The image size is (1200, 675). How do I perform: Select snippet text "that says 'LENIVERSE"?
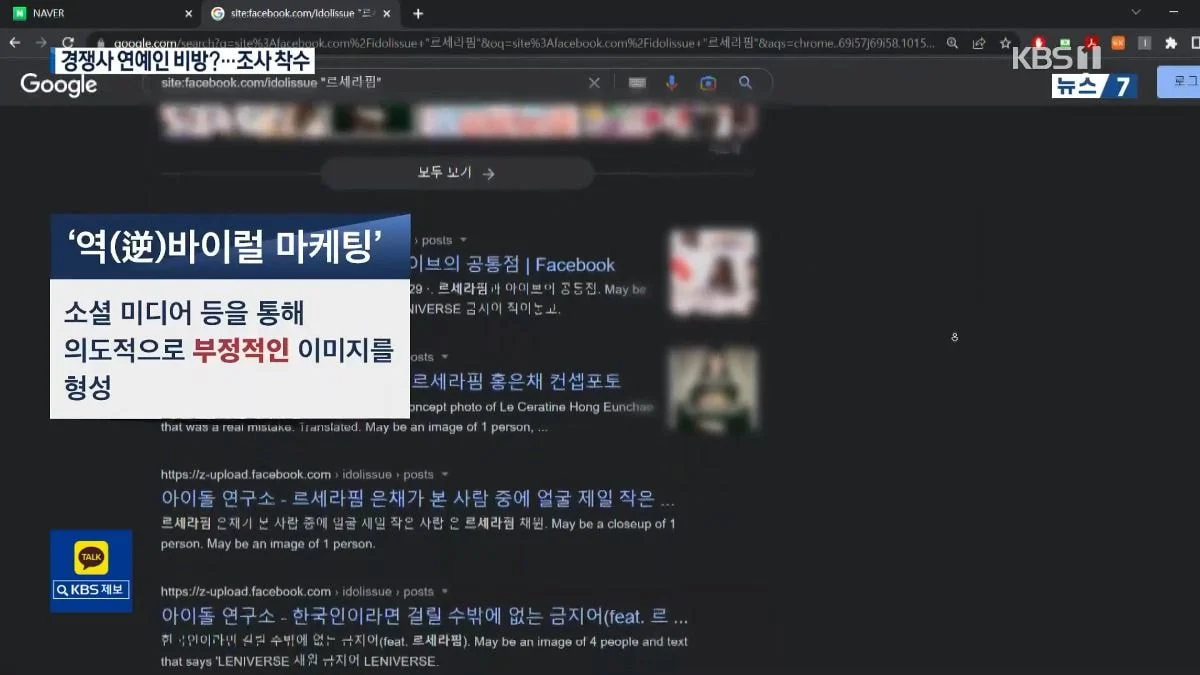224,662
